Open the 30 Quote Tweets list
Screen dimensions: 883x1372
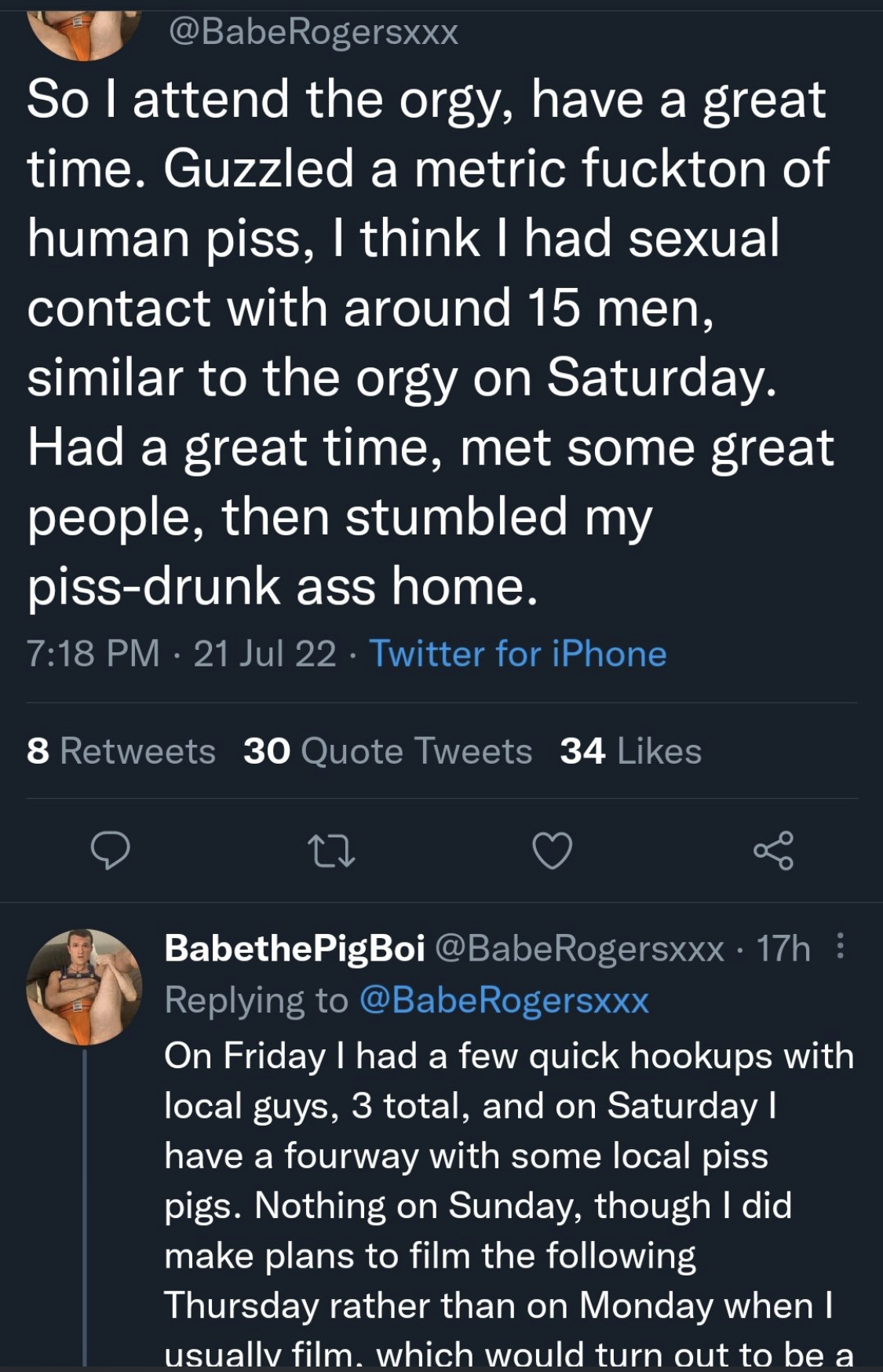[388, 751]
